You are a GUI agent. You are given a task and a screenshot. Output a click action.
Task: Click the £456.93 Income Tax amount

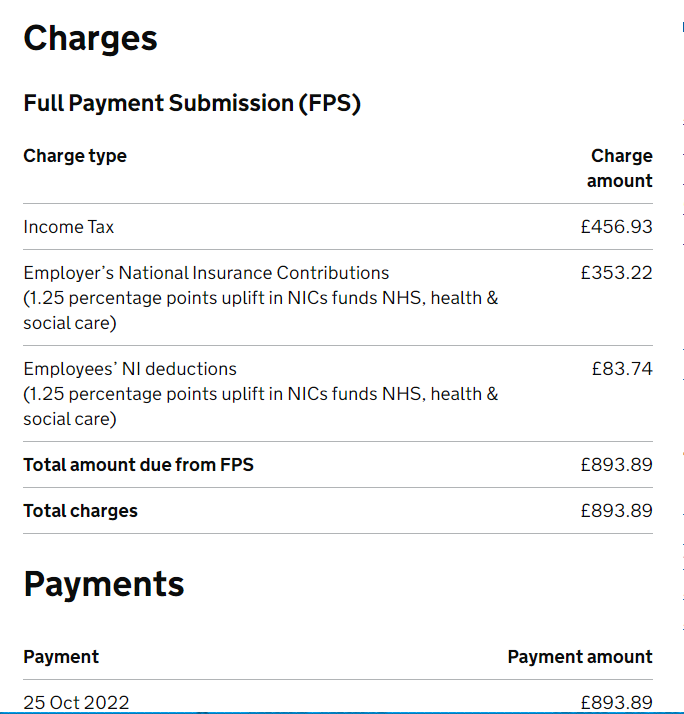pyautogui.click(x=616, y=227)
